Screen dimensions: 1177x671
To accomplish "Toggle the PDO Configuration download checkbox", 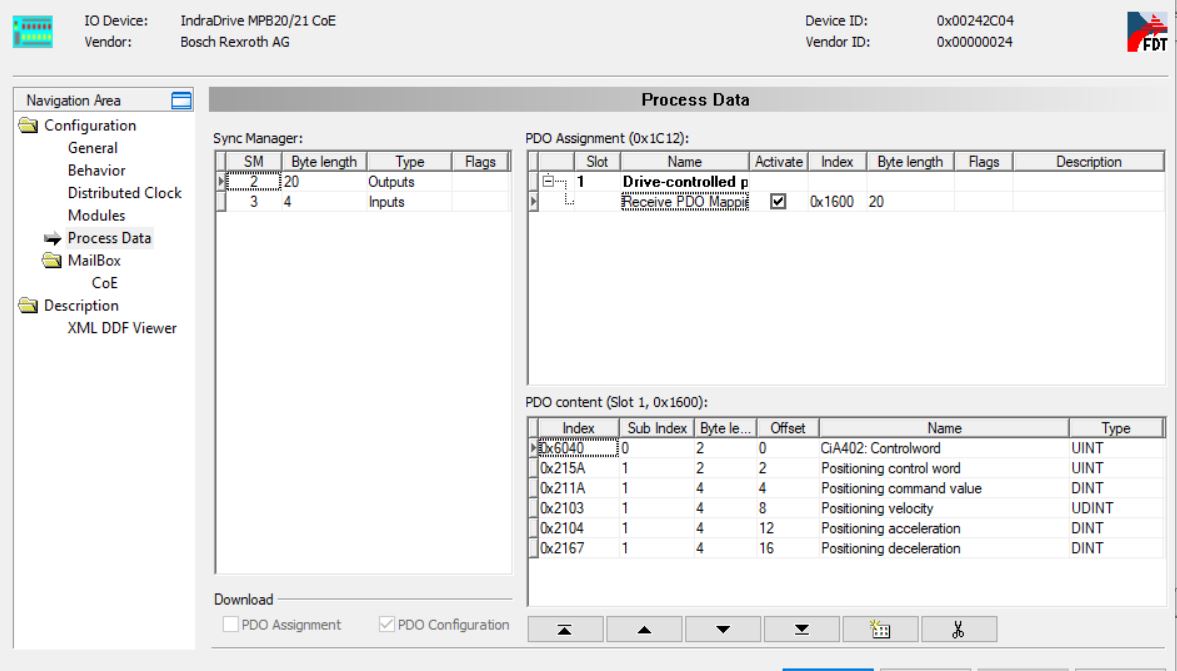I will point(388,625).
